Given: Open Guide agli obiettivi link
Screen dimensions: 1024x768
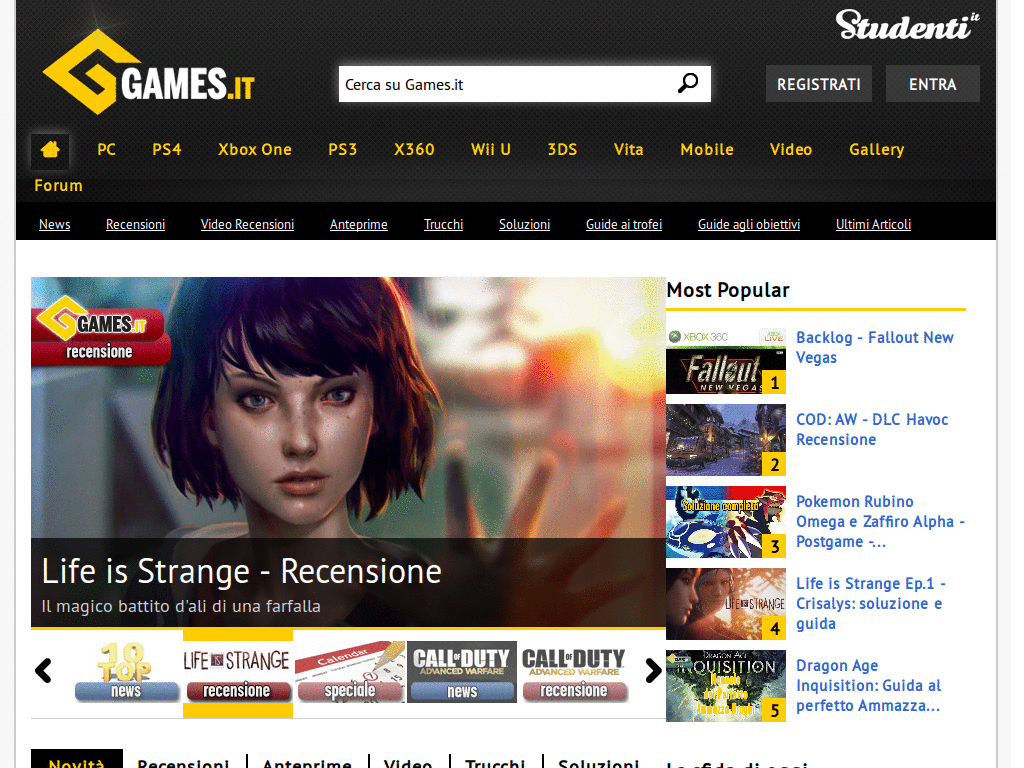Looking at the screenshot, I should 749,224.
